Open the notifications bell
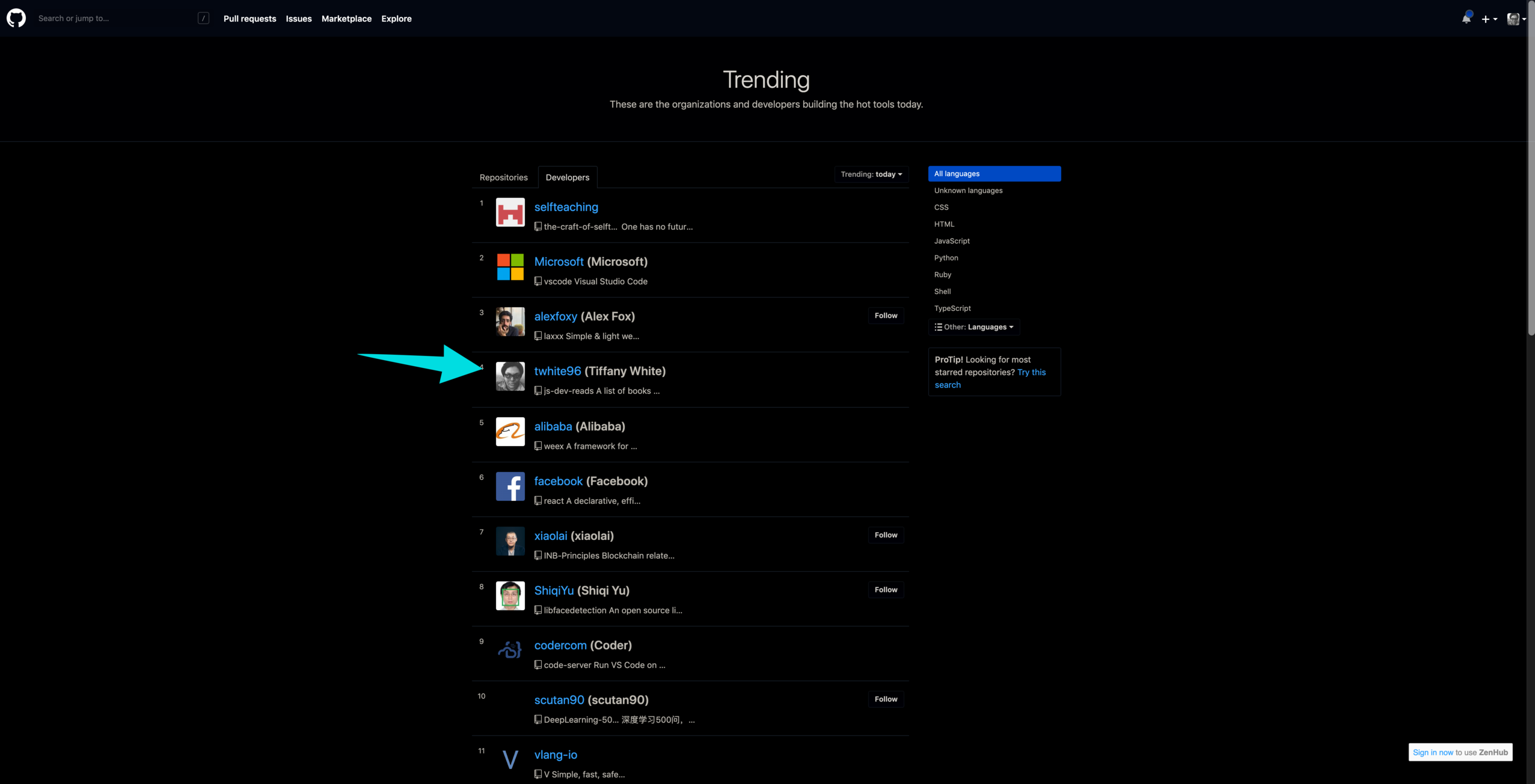Image resolution: width=1535 pixels, height=784 pixels. (x=1466, y=19)
